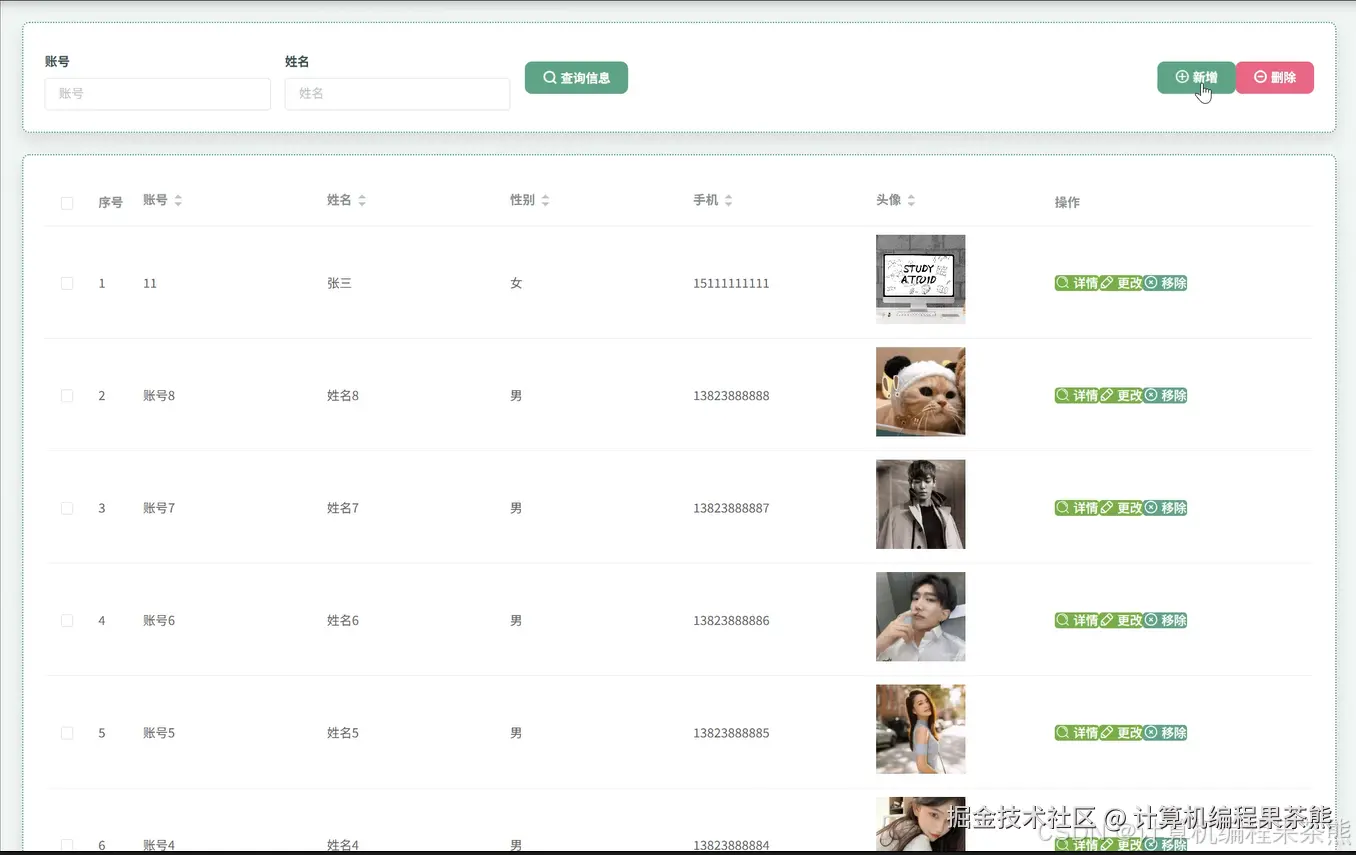
Task: Select the name cell 姓名5
Action: (343, 733)
